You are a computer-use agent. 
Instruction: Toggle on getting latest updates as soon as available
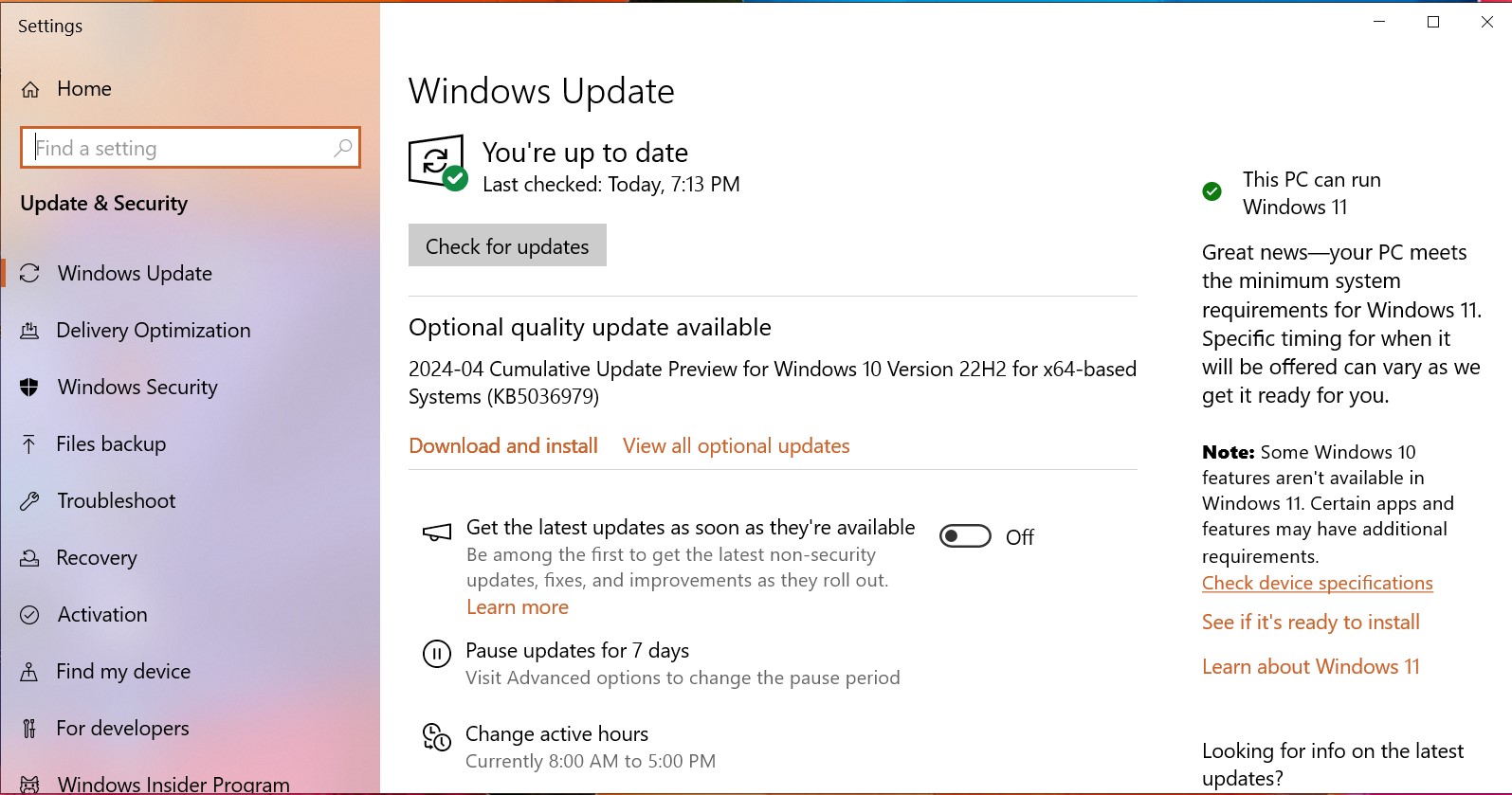tap(964, 535)
